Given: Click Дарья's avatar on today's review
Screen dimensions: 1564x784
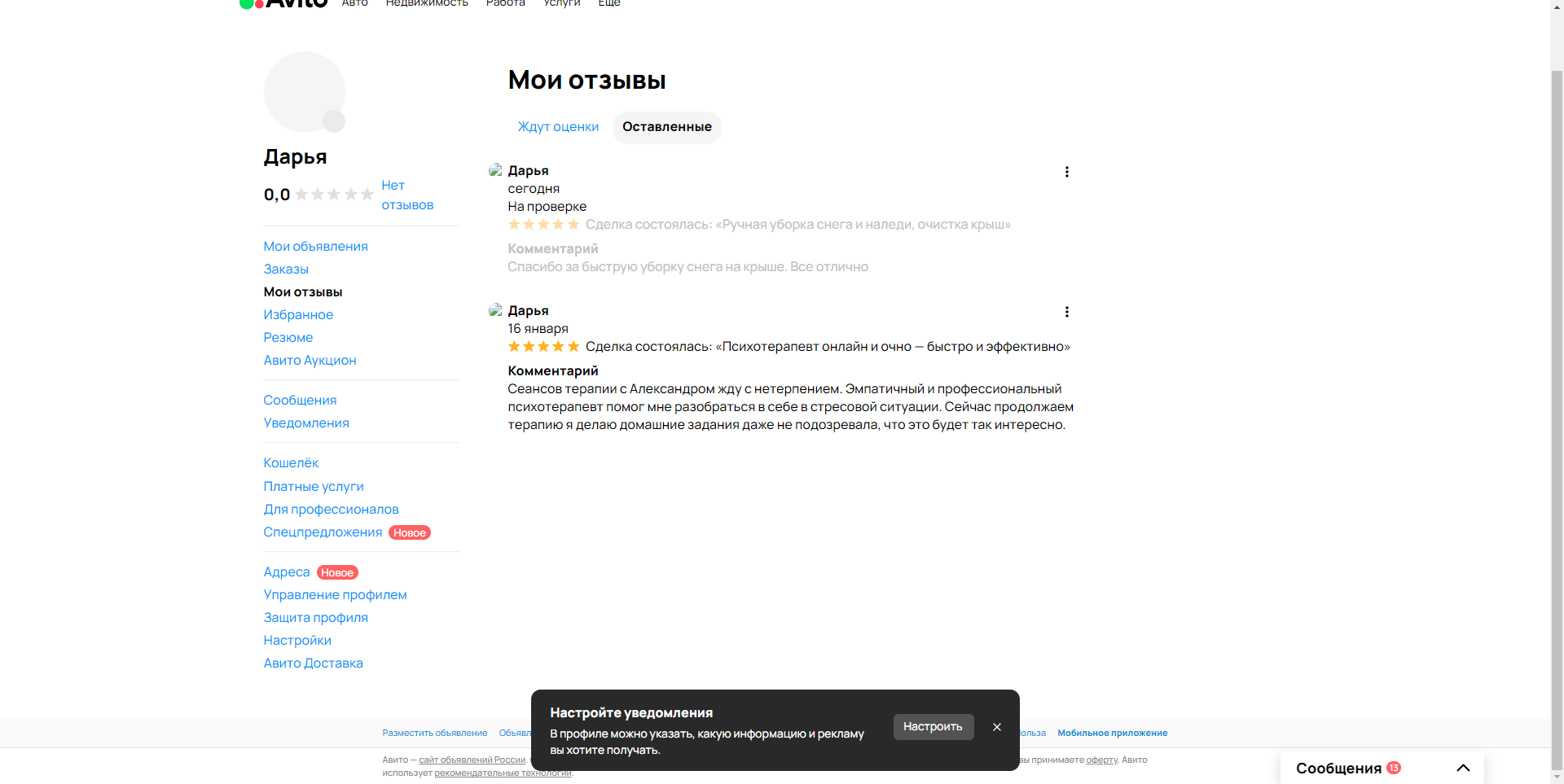Looking at the screenshot, I should click(494, 170).
